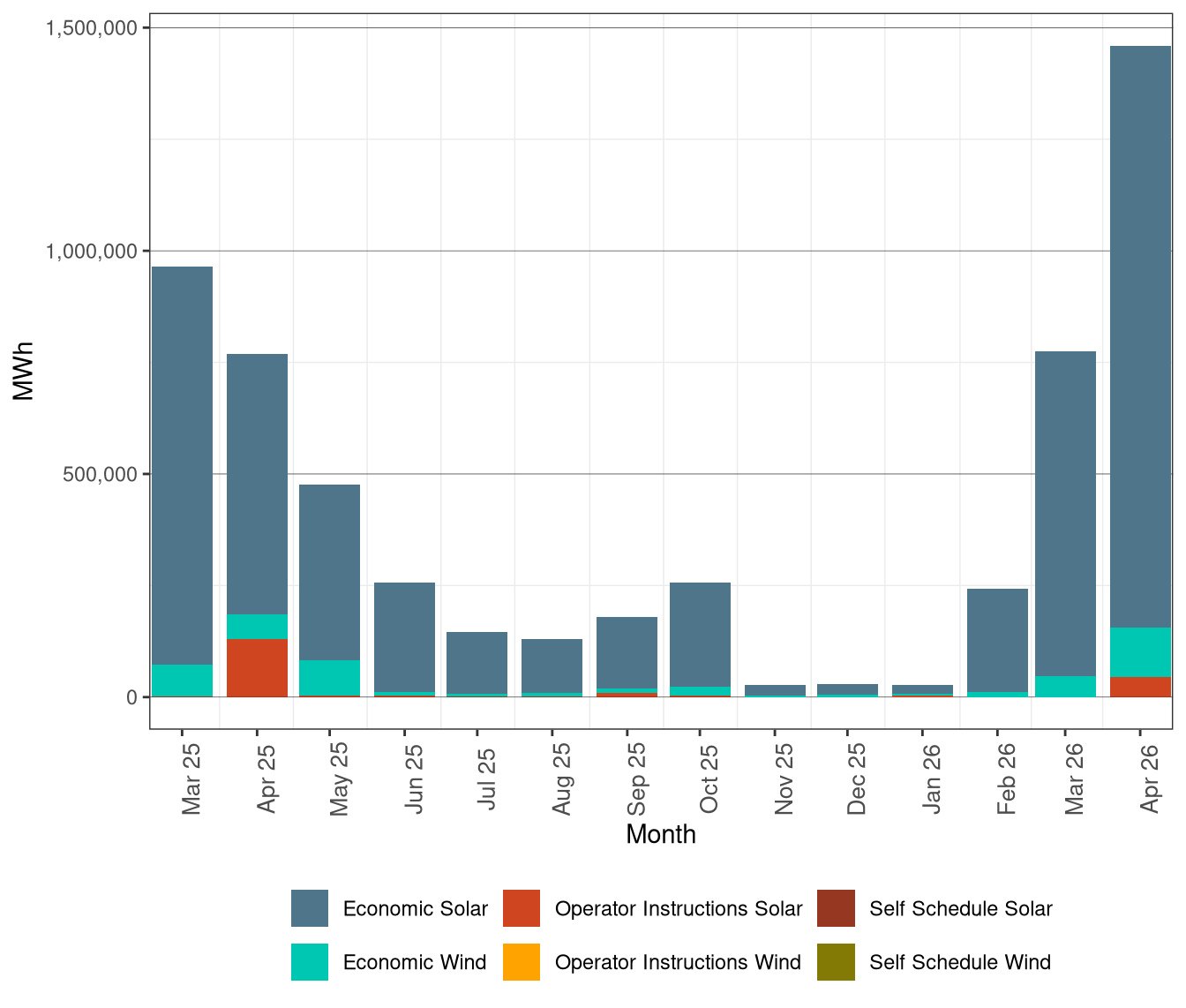Click the Economic Solar legend swatch

tap(310, 908)
